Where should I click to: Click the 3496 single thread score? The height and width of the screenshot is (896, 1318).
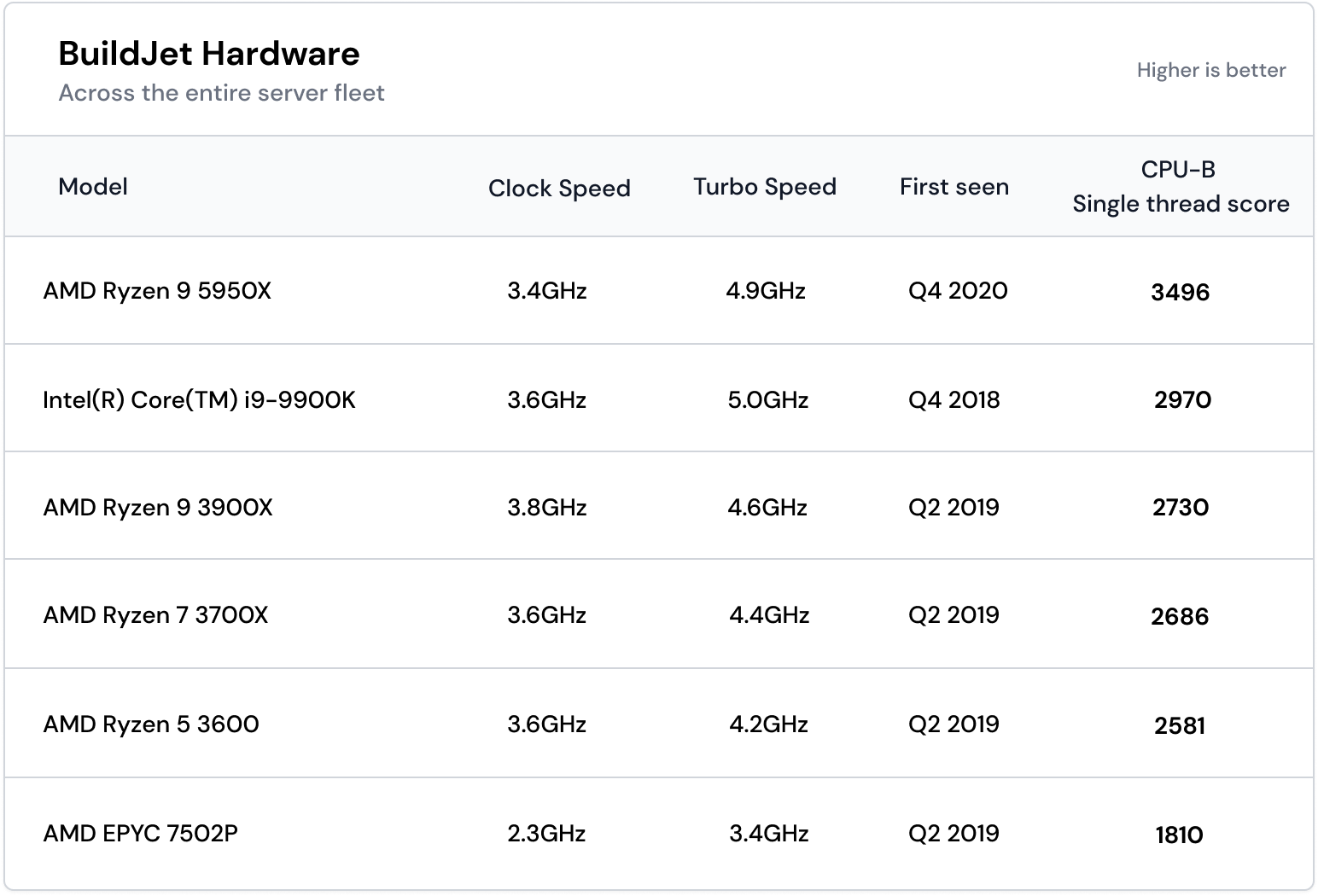[1181, 293]
